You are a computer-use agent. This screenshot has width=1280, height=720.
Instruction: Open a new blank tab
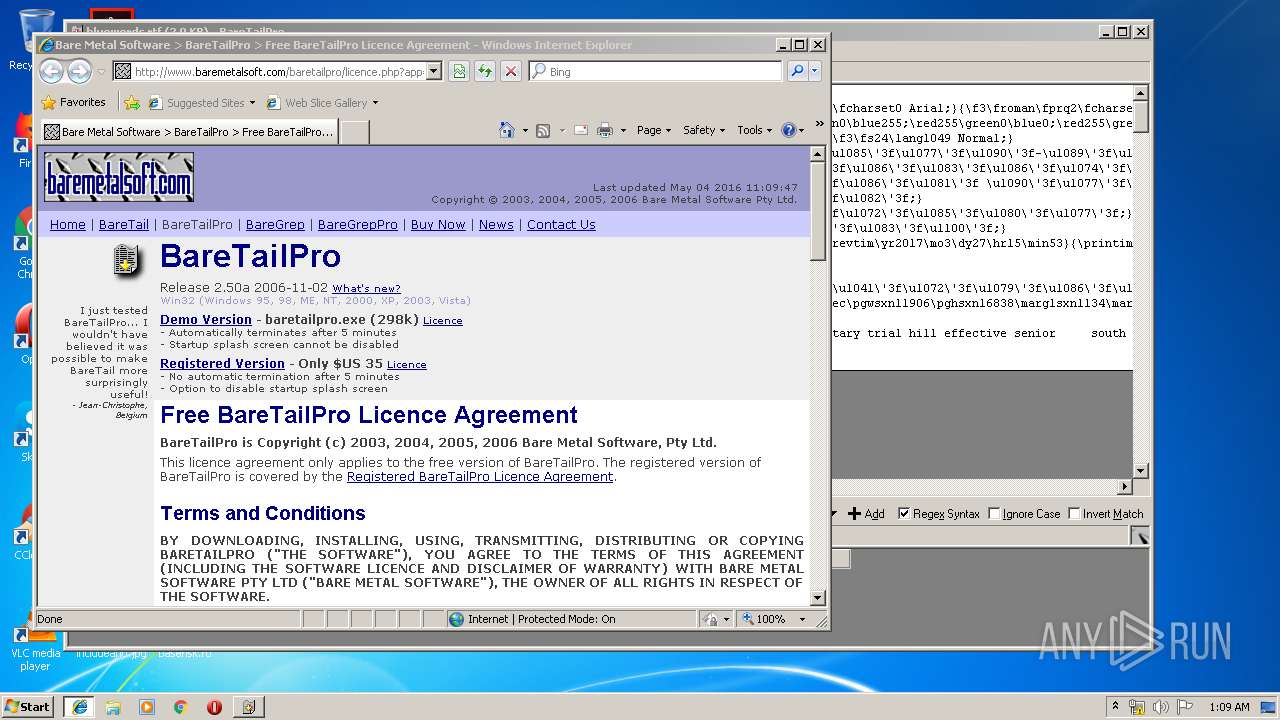coord(354,131)
